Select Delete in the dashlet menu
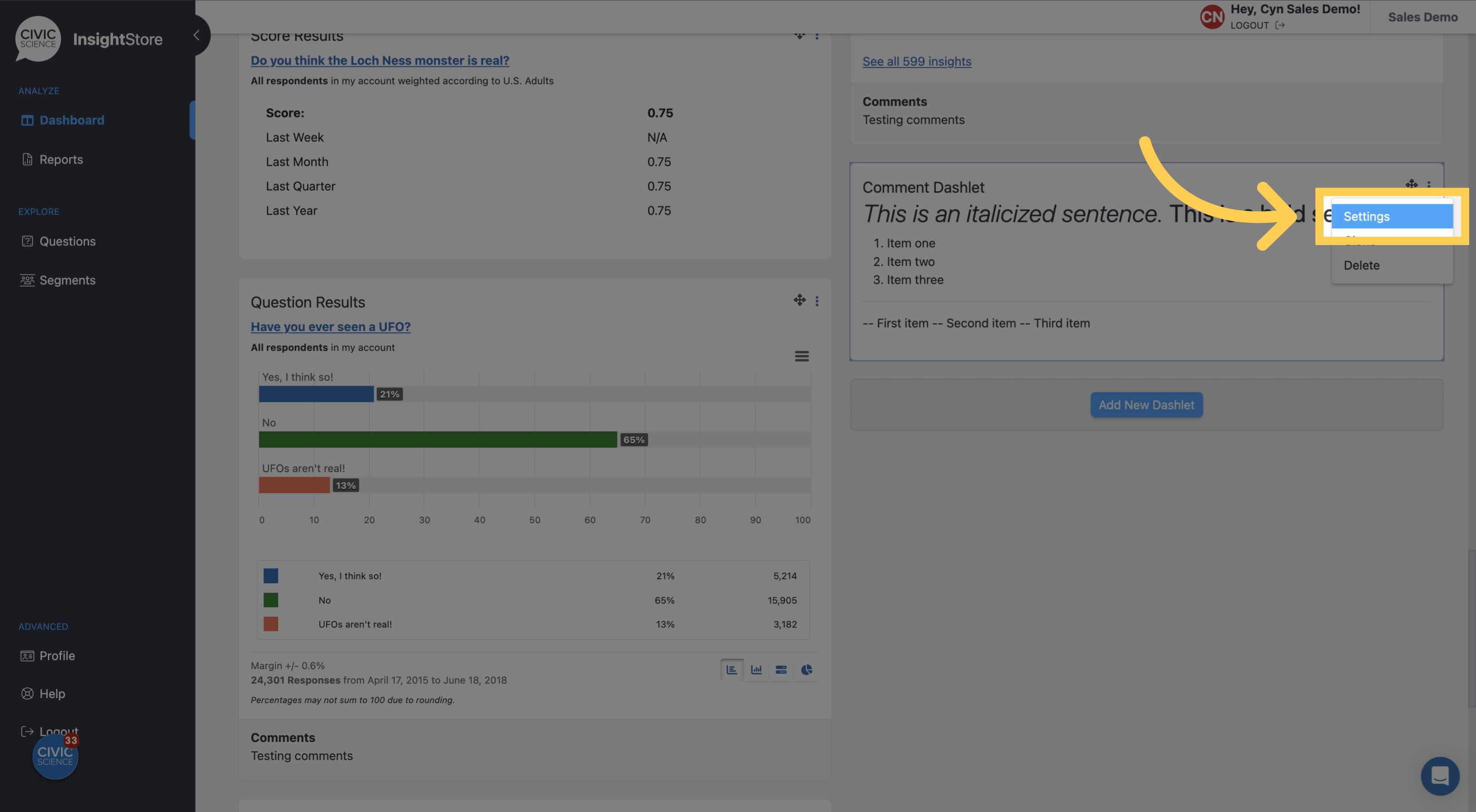This screenshot has width=1476, height=812. (x=1392, y=265)
